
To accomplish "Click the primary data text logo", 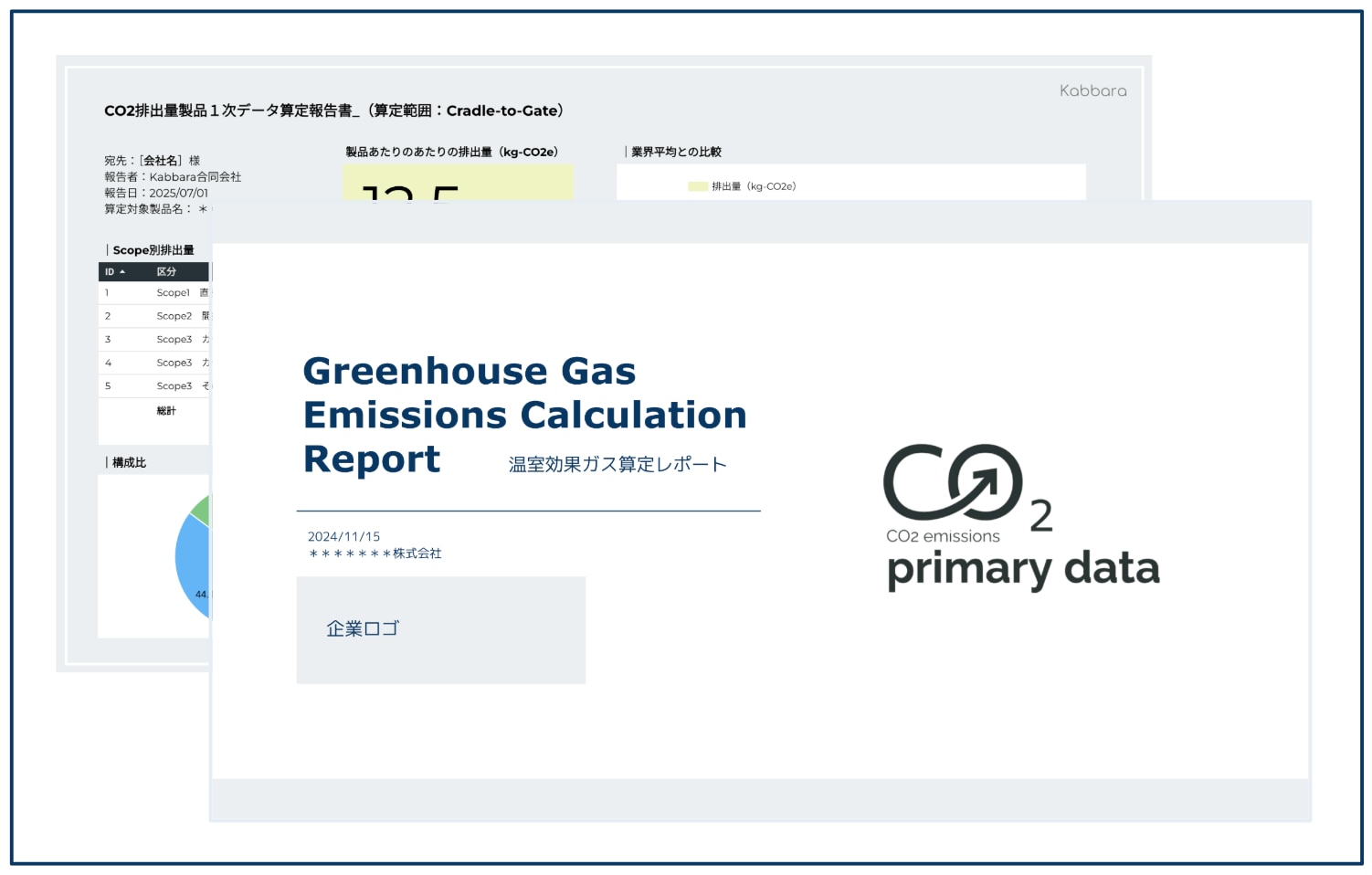I will pyautogui.click(x=1023, y=570).
